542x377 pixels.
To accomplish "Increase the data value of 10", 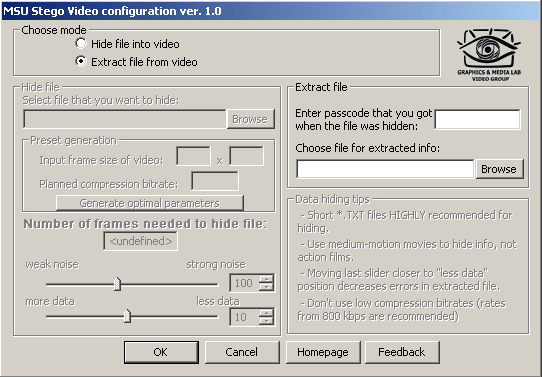I will tap(267, 313).
